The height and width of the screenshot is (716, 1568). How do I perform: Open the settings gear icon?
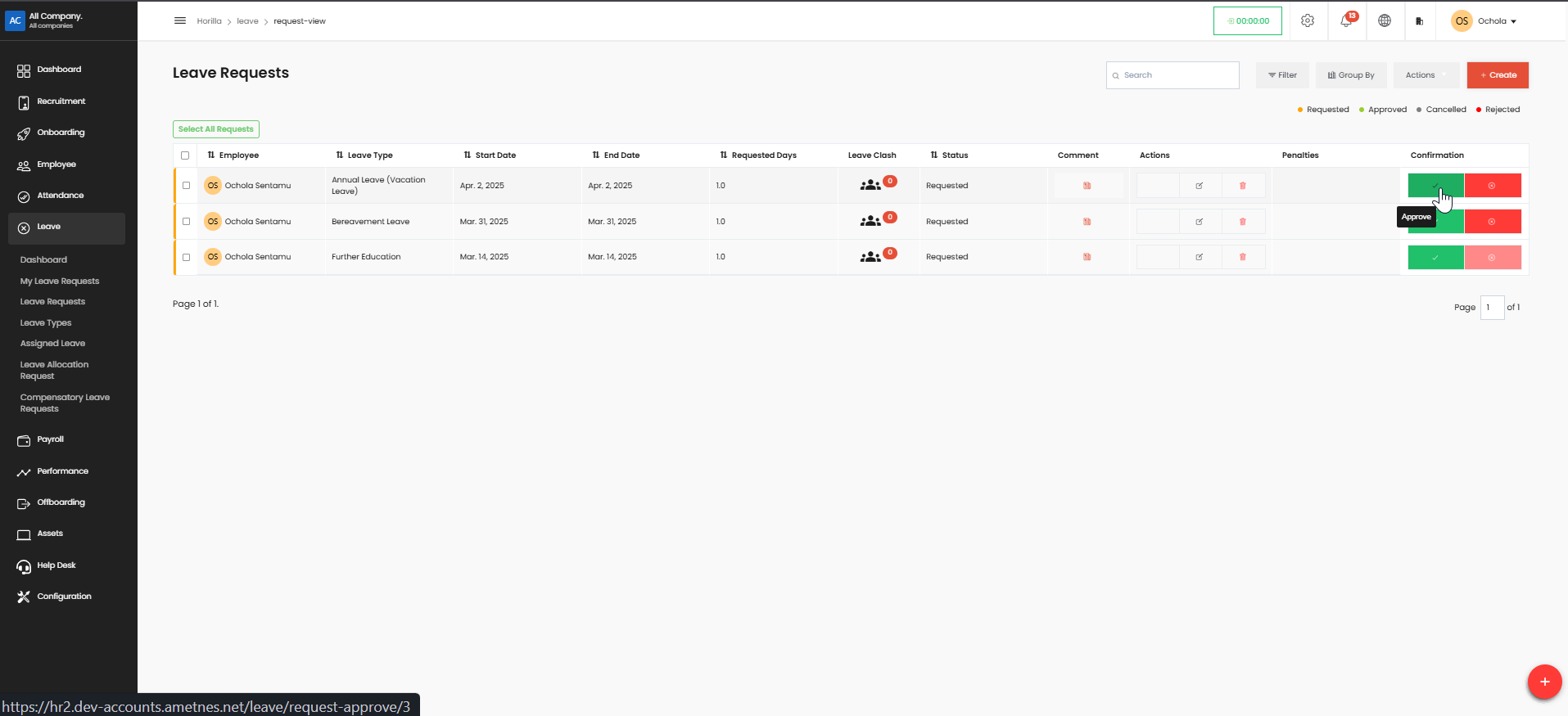pos(1308,20)
